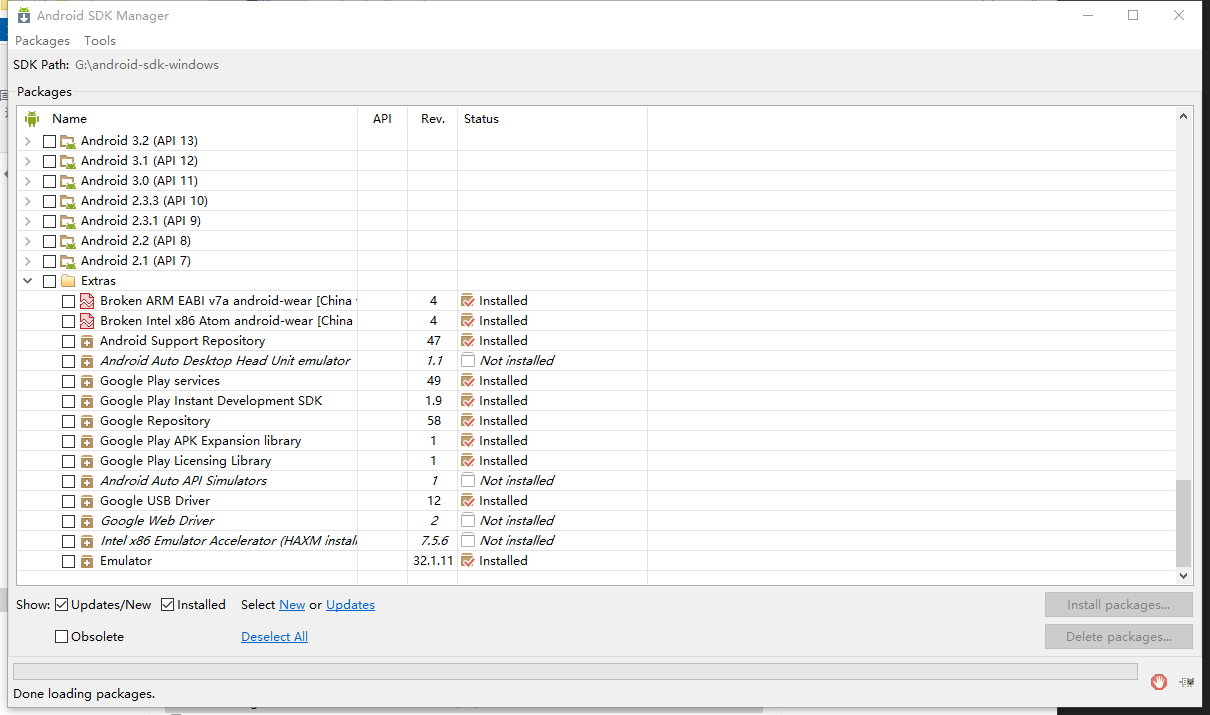Click installed status icon for Google Play services

[468, 381]
